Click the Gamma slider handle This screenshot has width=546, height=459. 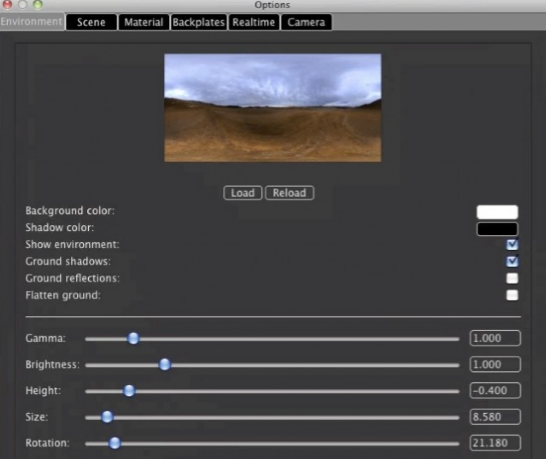click(133, 338)
